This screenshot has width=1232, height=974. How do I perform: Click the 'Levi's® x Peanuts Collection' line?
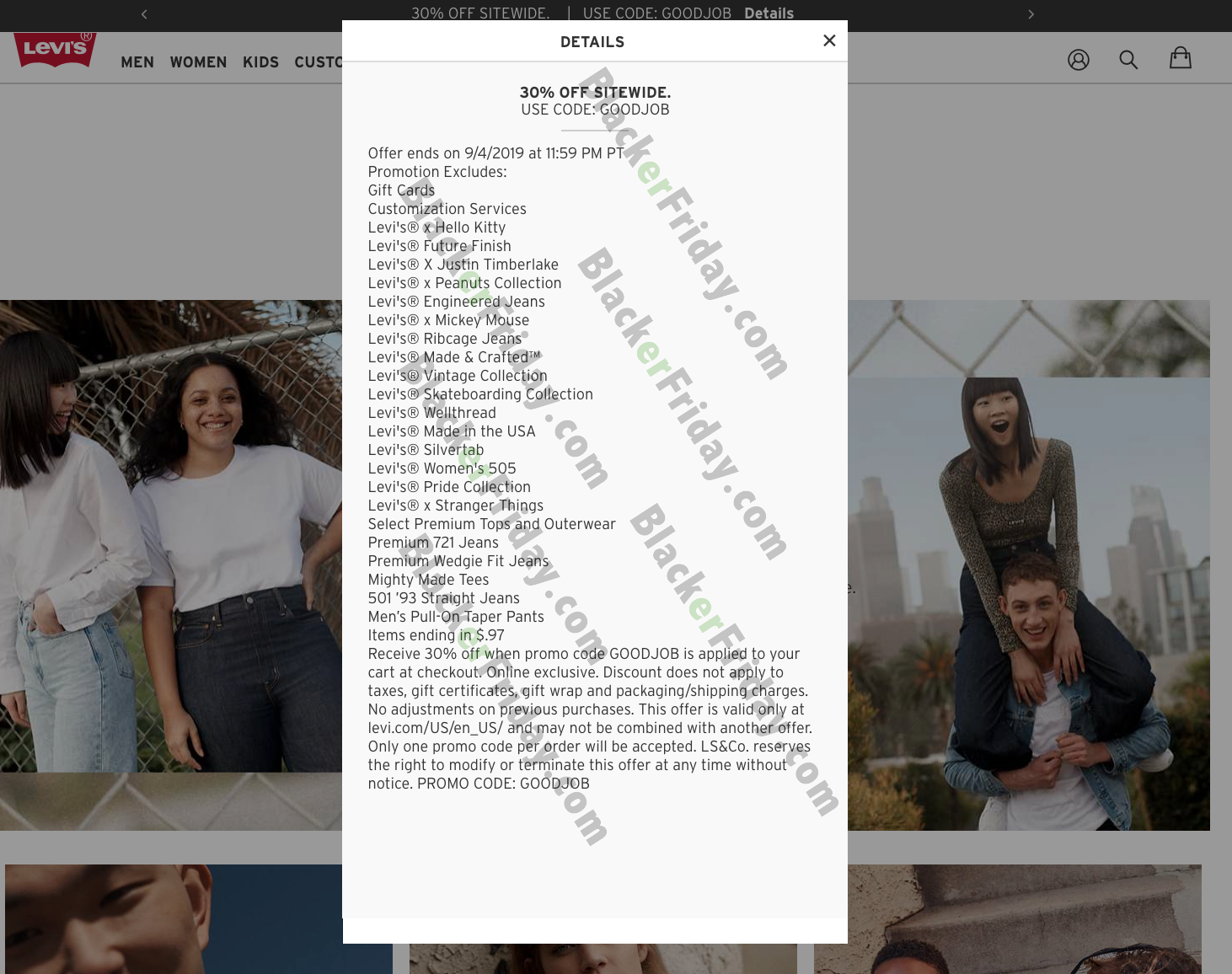[x=464, y=283]
